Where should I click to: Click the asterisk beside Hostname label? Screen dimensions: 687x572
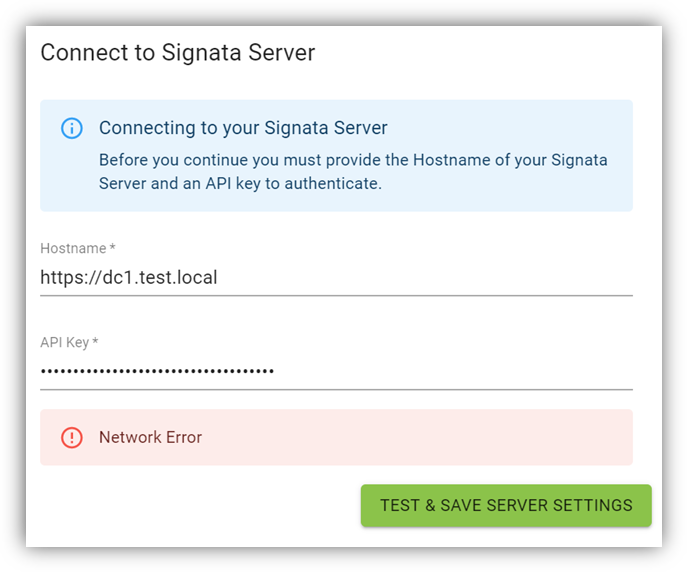click(113, 248)
